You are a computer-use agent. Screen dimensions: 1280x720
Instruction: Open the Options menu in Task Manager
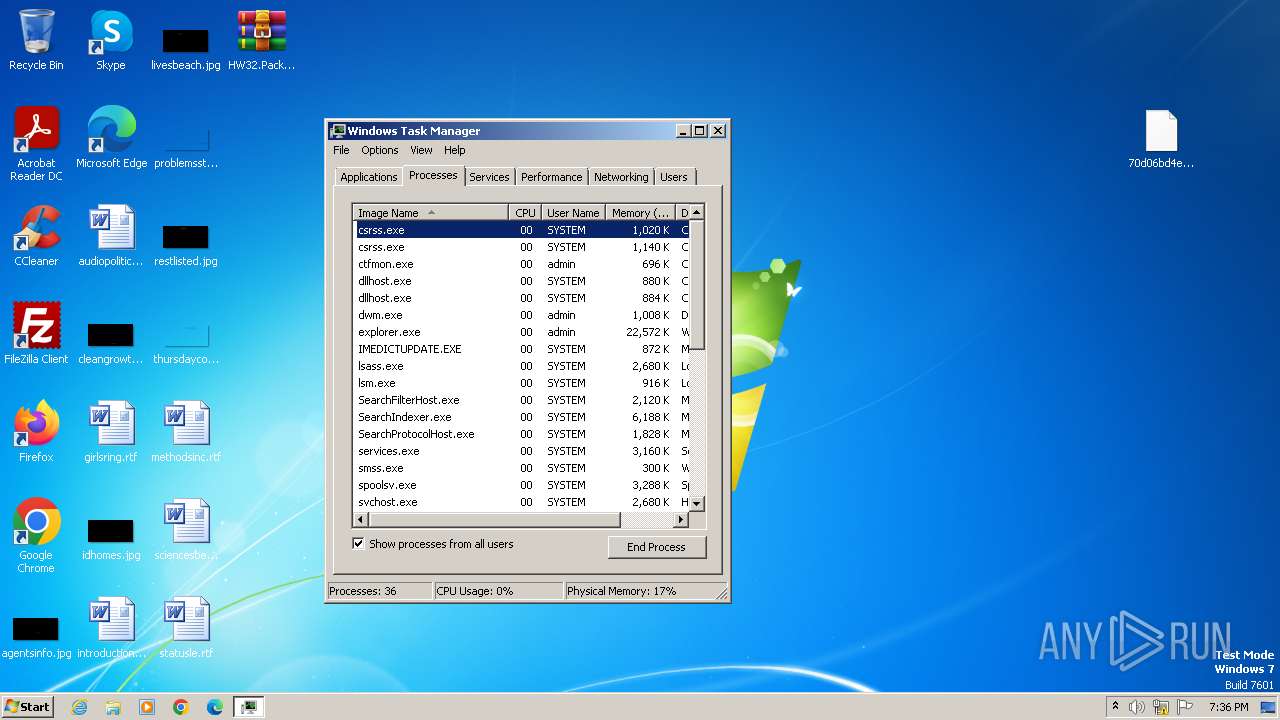pos(380,150)
